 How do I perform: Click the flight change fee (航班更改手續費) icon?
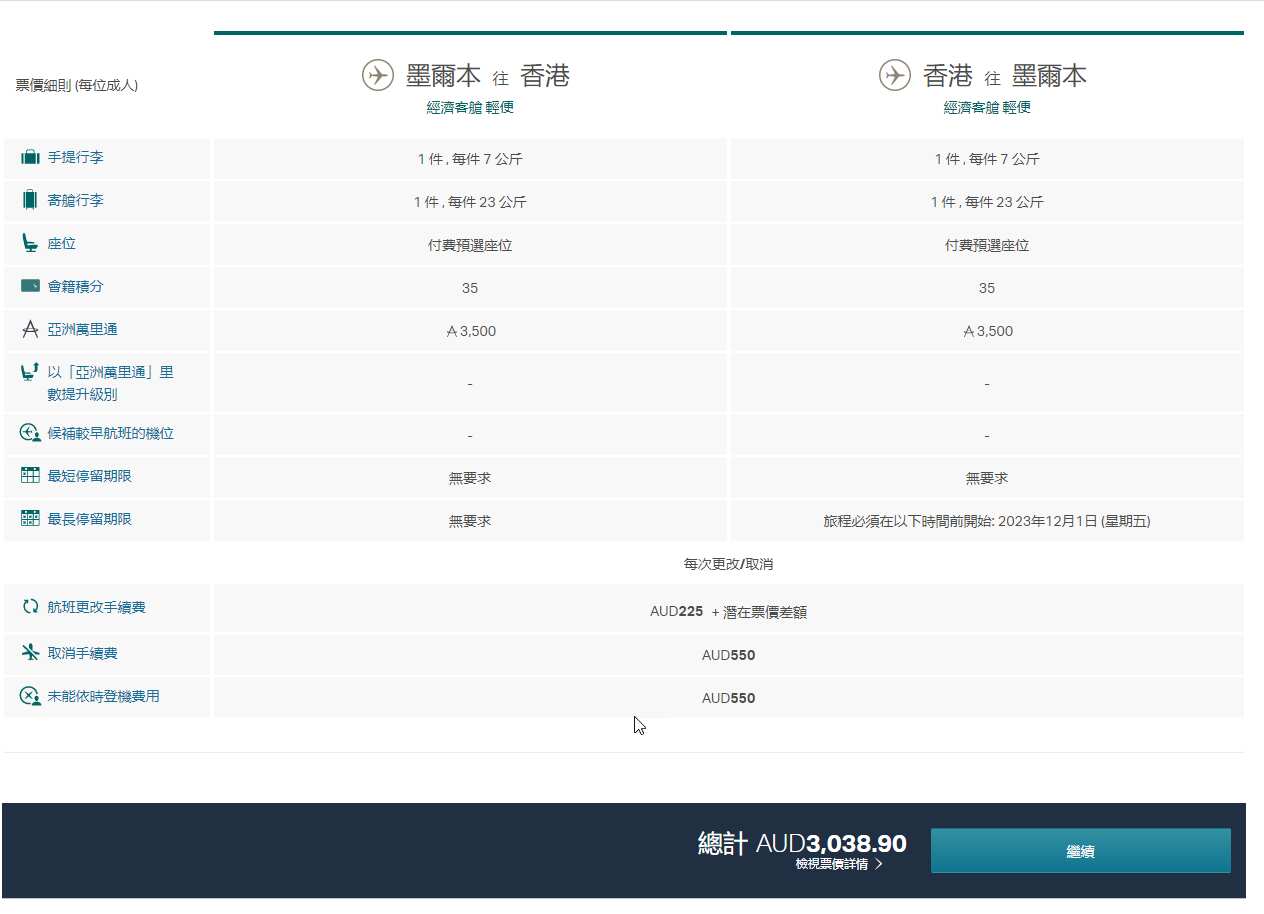(30, 607)
